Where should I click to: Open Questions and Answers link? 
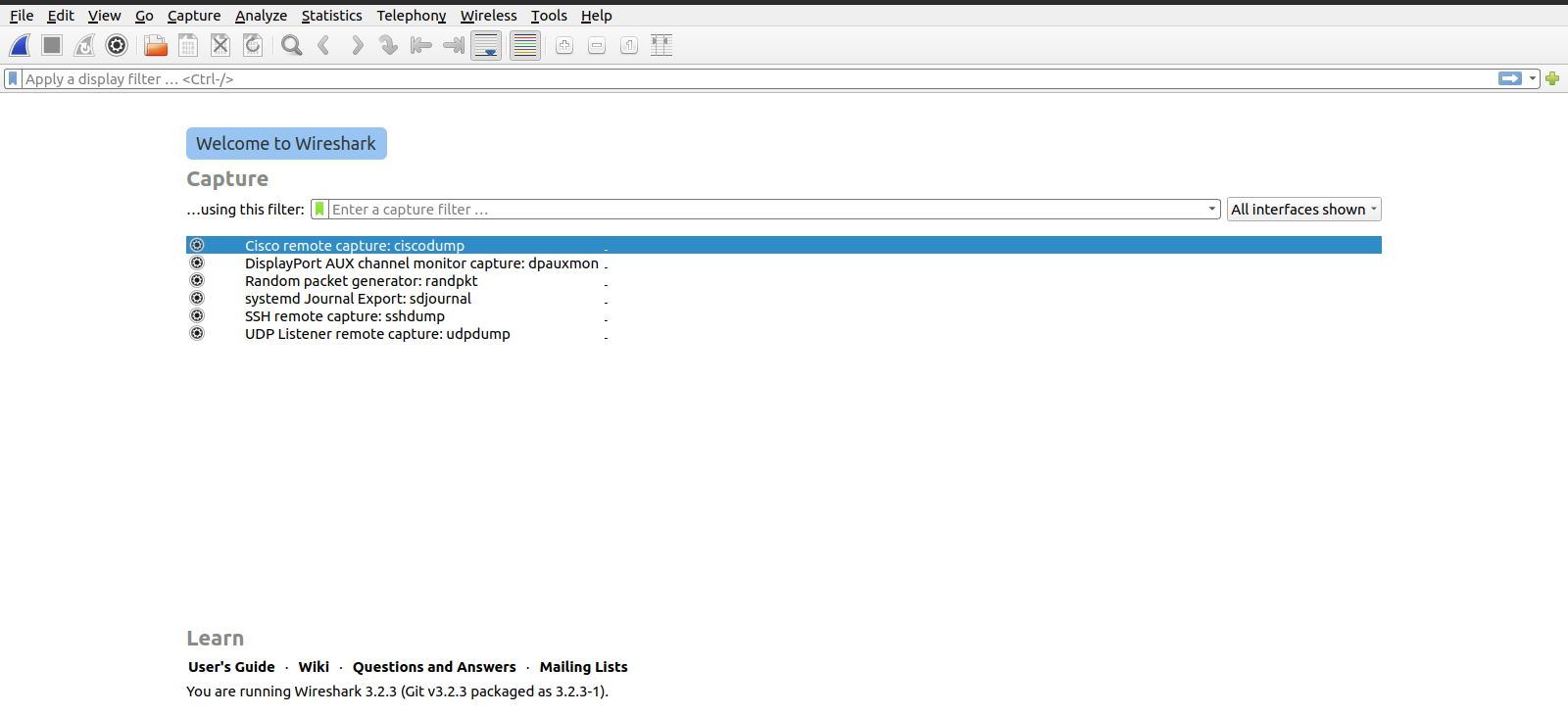click(434, 667)
